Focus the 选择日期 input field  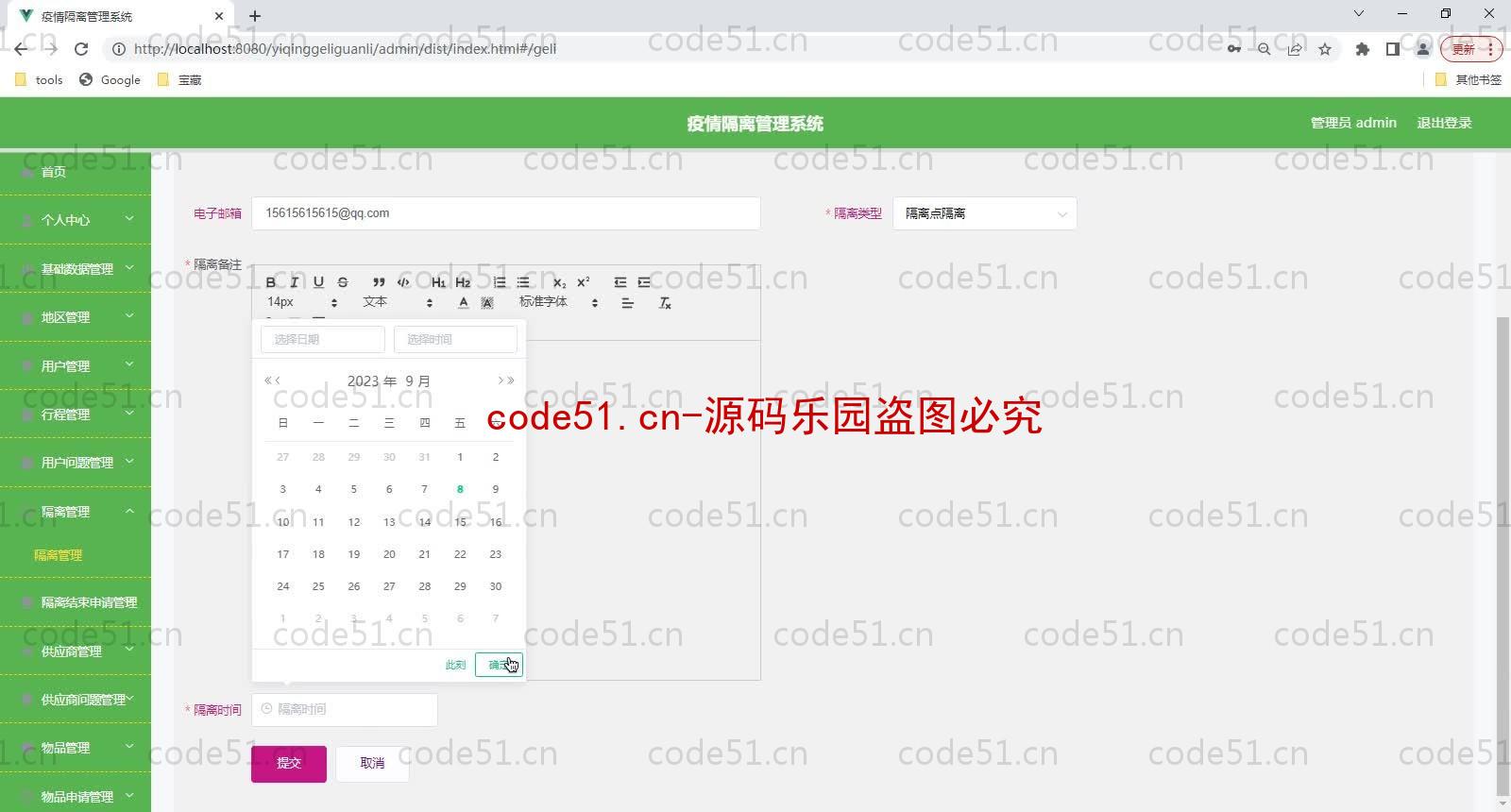tap(323, 339)
